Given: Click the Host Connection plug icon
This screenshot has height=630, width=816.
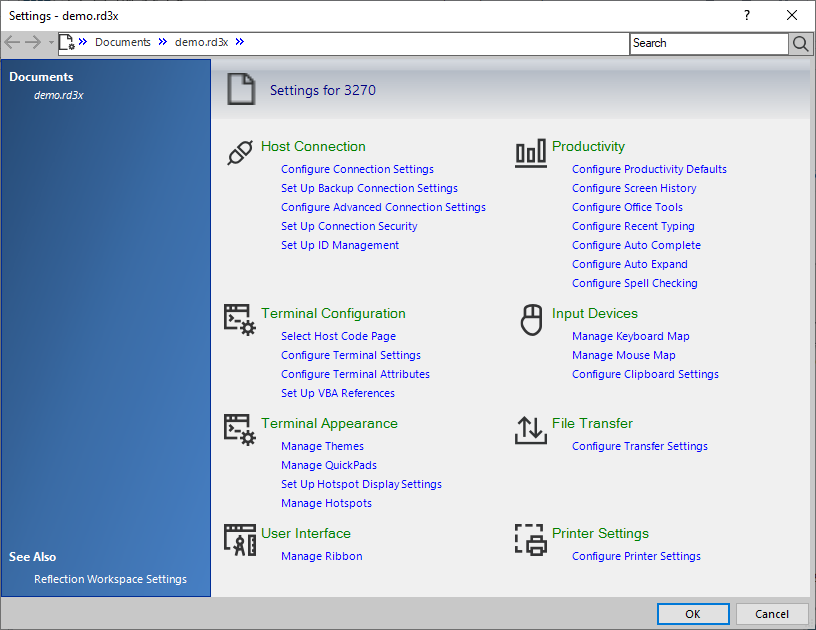Looking at the screenshot, I should coord(240,153).
